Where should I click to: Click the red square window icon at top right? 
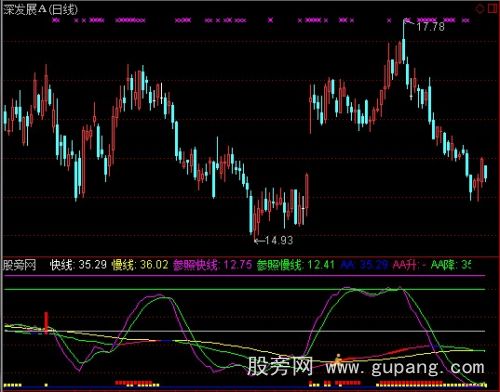coord(493,8)
